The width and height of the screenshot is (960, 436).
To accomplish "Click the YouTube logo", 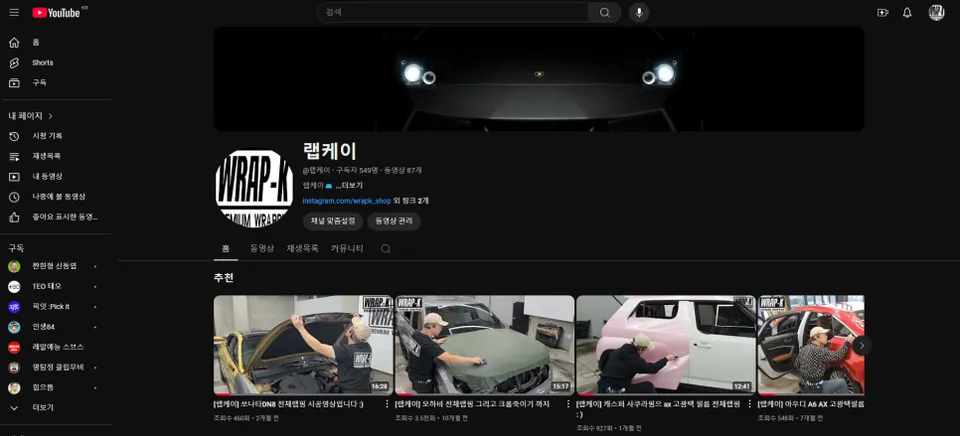I will click(56, 12).
